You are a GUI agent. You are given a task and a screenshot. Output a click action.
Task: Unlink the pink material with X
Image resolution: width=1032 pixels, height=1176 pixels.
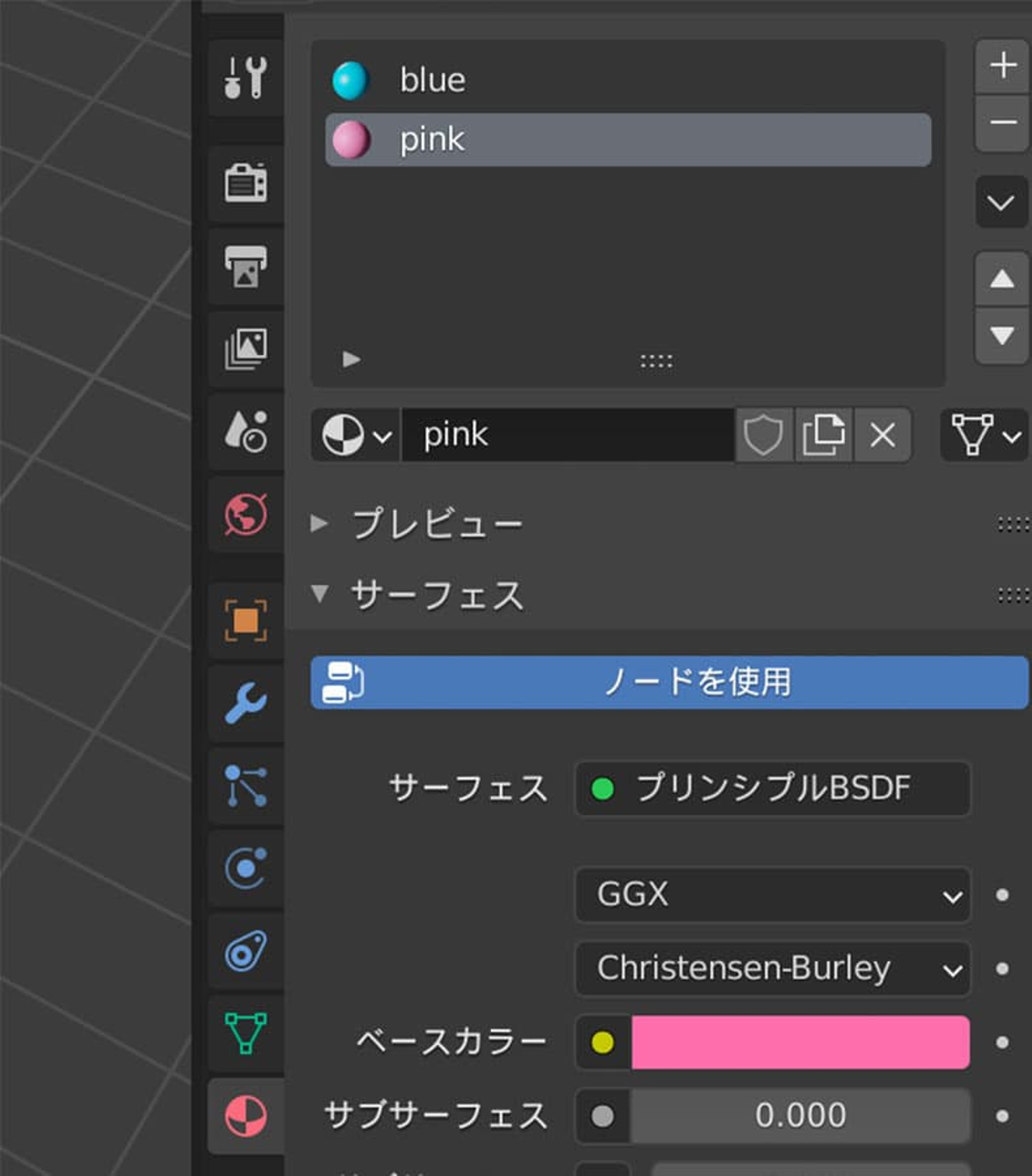pos(882,435)
